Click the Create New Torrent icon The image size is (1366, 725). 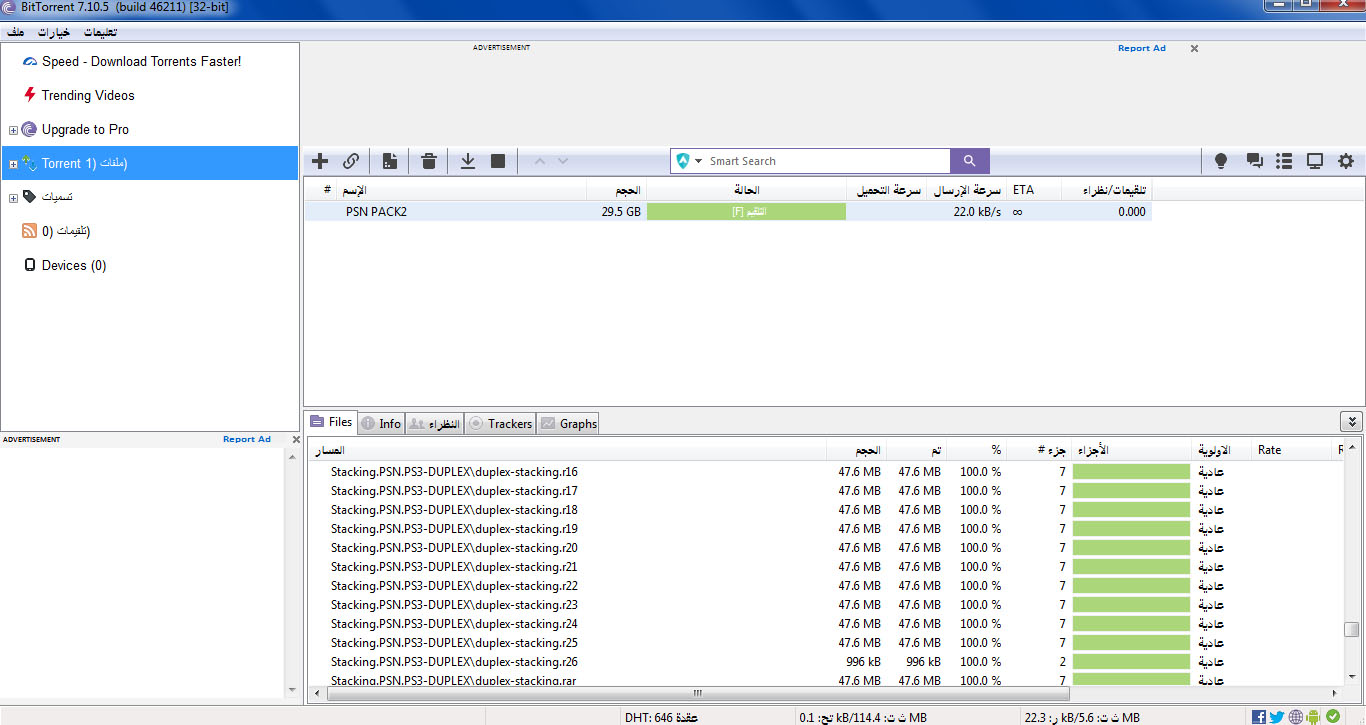(x=390, y=161)
